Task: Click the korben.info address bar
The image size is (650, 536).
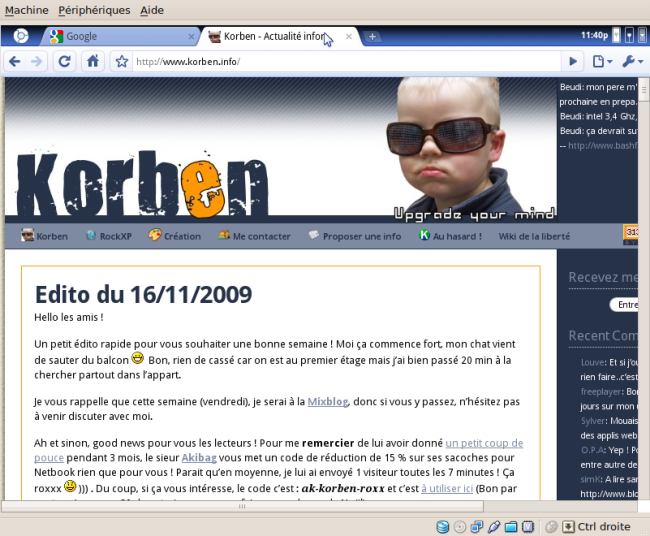Action: click(346, 62)
